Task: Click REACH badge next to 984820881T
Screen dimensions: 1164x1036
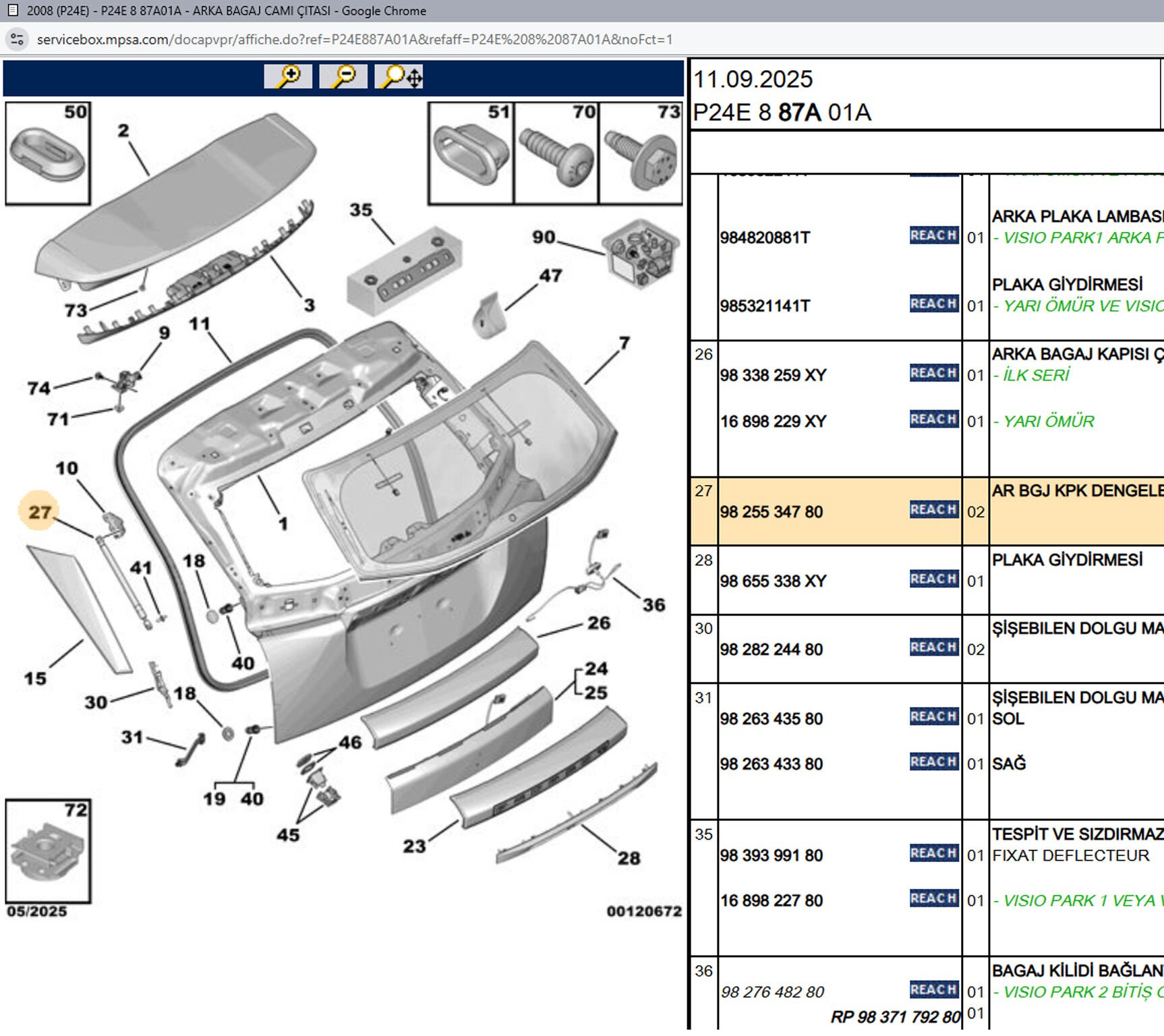Action: click(x=933, y=235)
